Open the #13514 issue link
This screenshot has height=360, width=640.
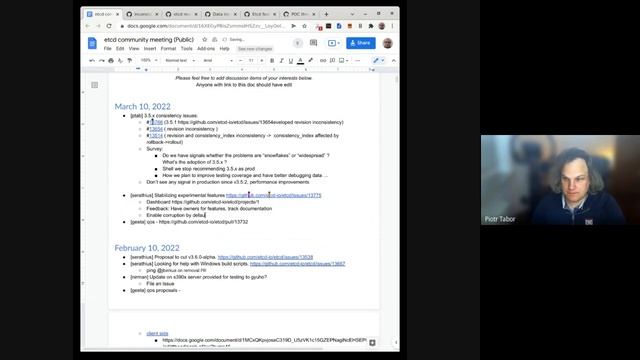coord(156,136)
